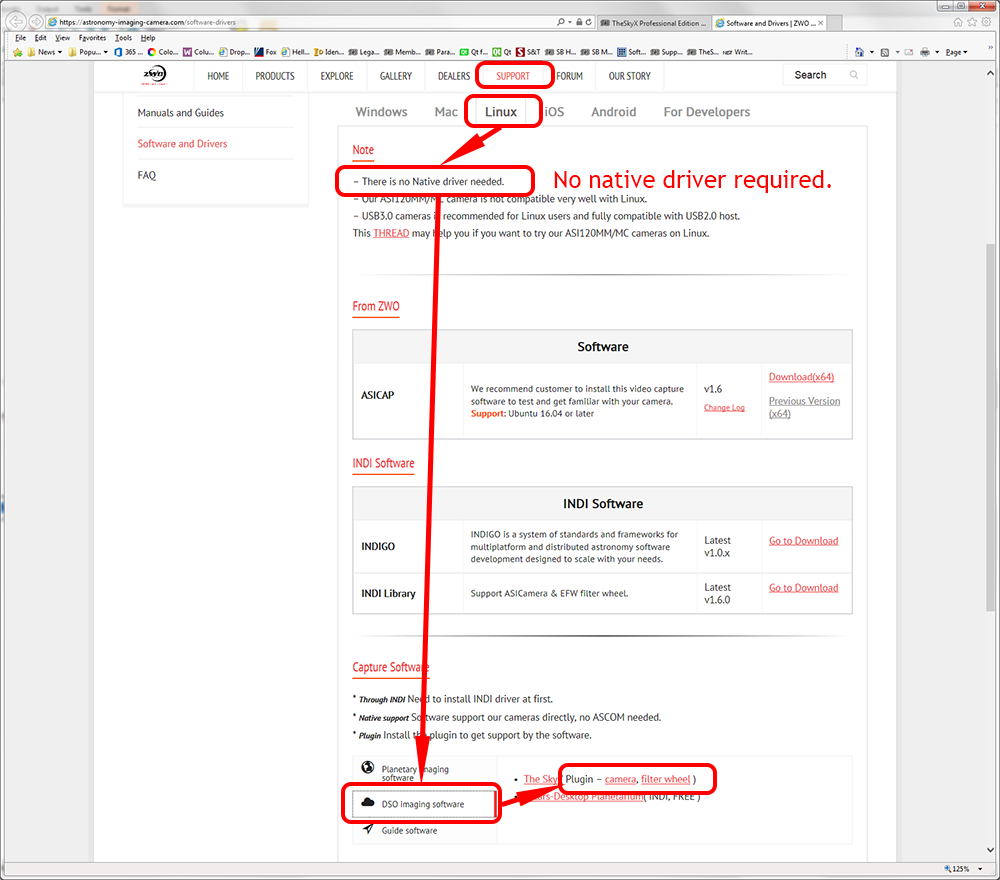1000x880 pixels.
Task: Open Manuals and Guides in sidebar
Action: coord(180,113)
